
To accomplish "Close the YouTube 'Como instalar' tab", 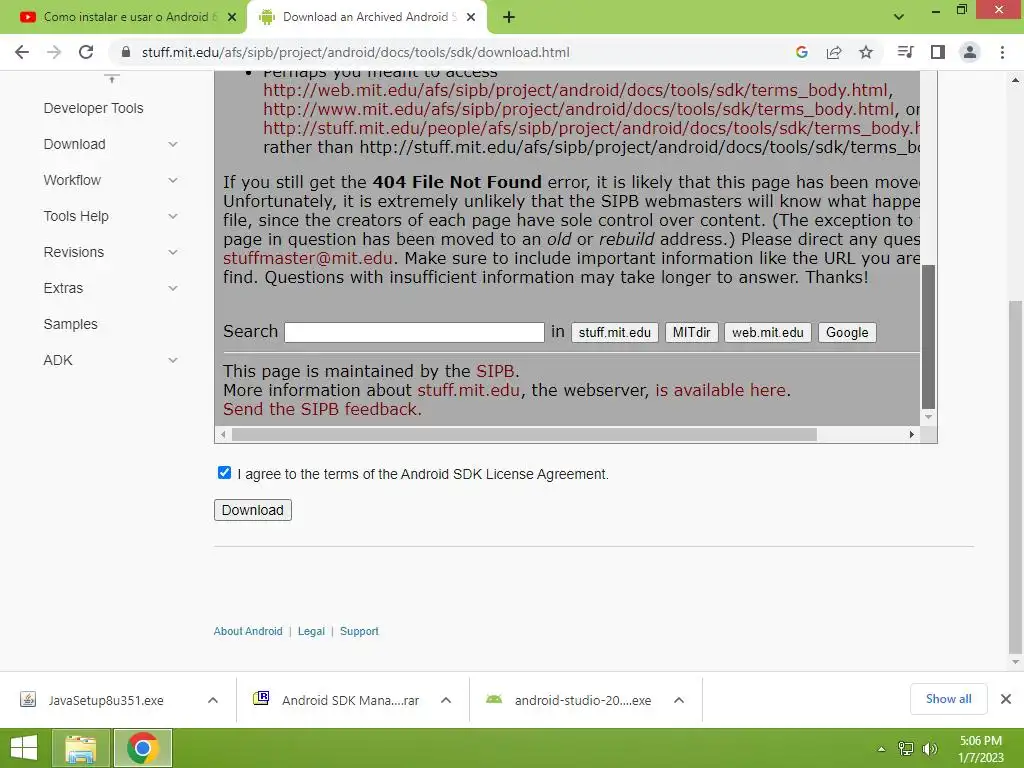I will (232, 17).
